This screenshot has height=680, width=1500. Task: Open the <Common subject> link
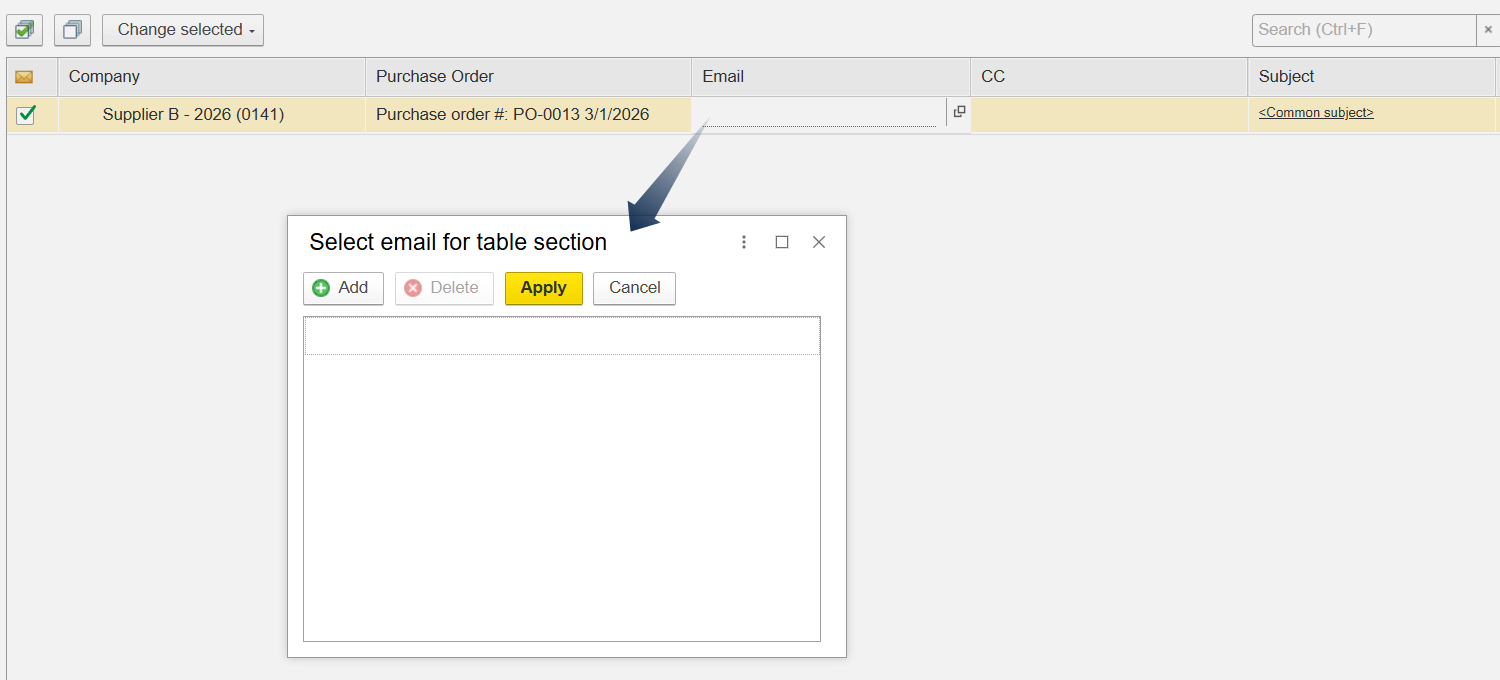point(1316,113)
